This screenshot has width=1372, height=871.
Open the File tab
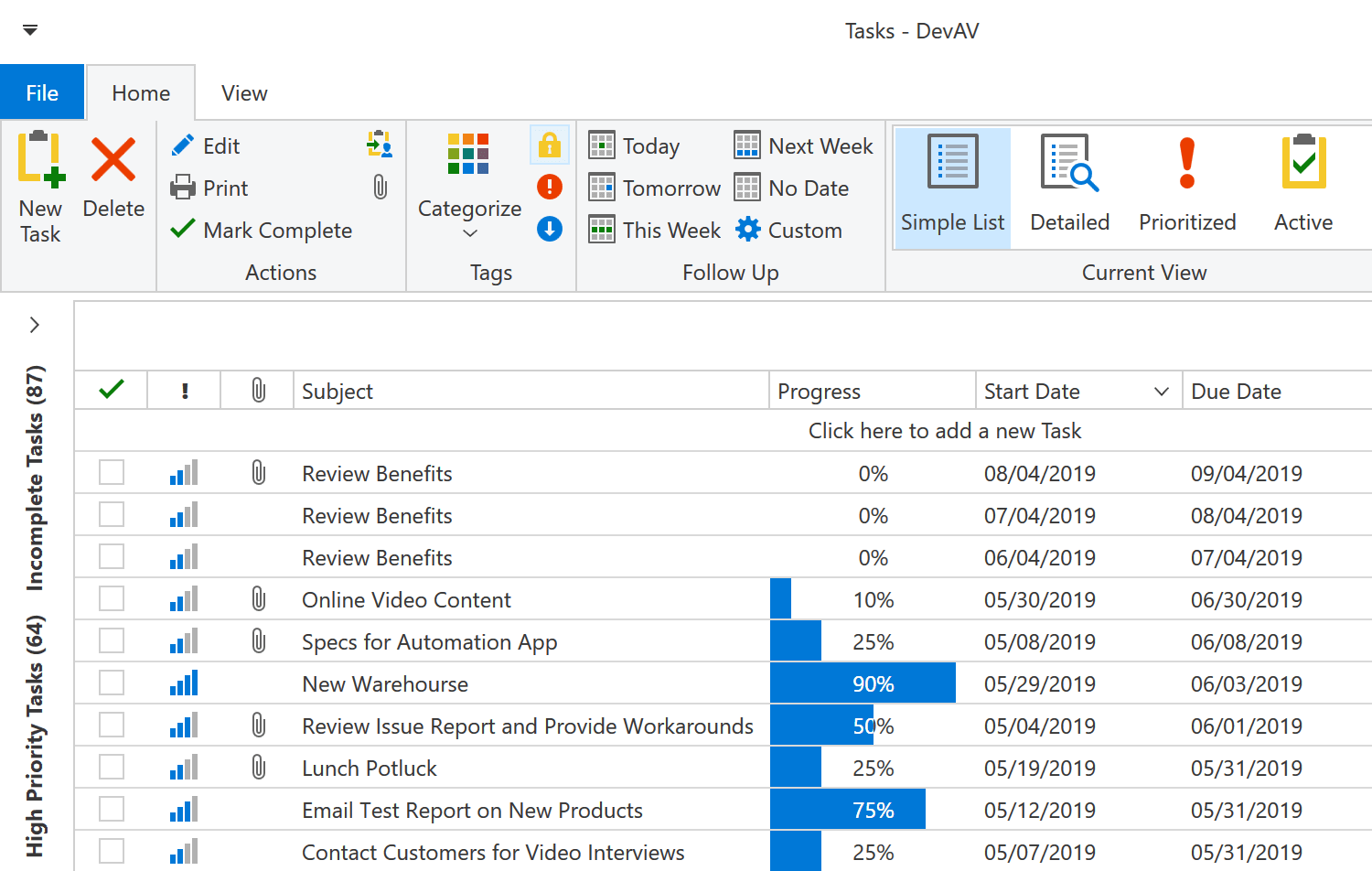(42, 93)
